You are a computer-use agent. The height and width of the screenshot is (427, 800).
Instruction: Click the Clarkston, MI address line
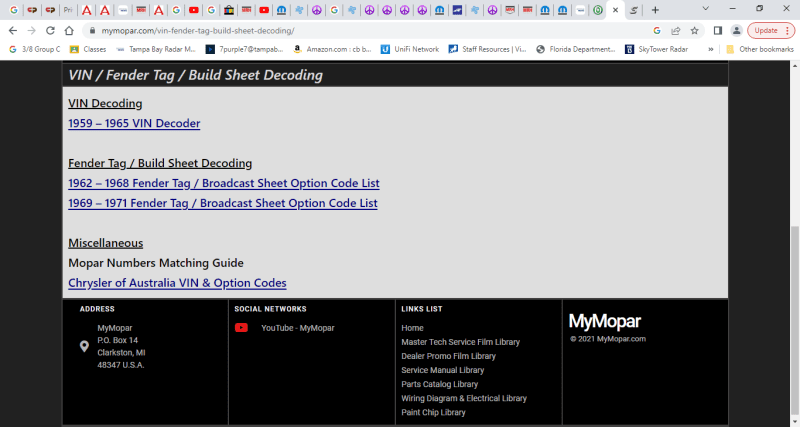(121, 353)
